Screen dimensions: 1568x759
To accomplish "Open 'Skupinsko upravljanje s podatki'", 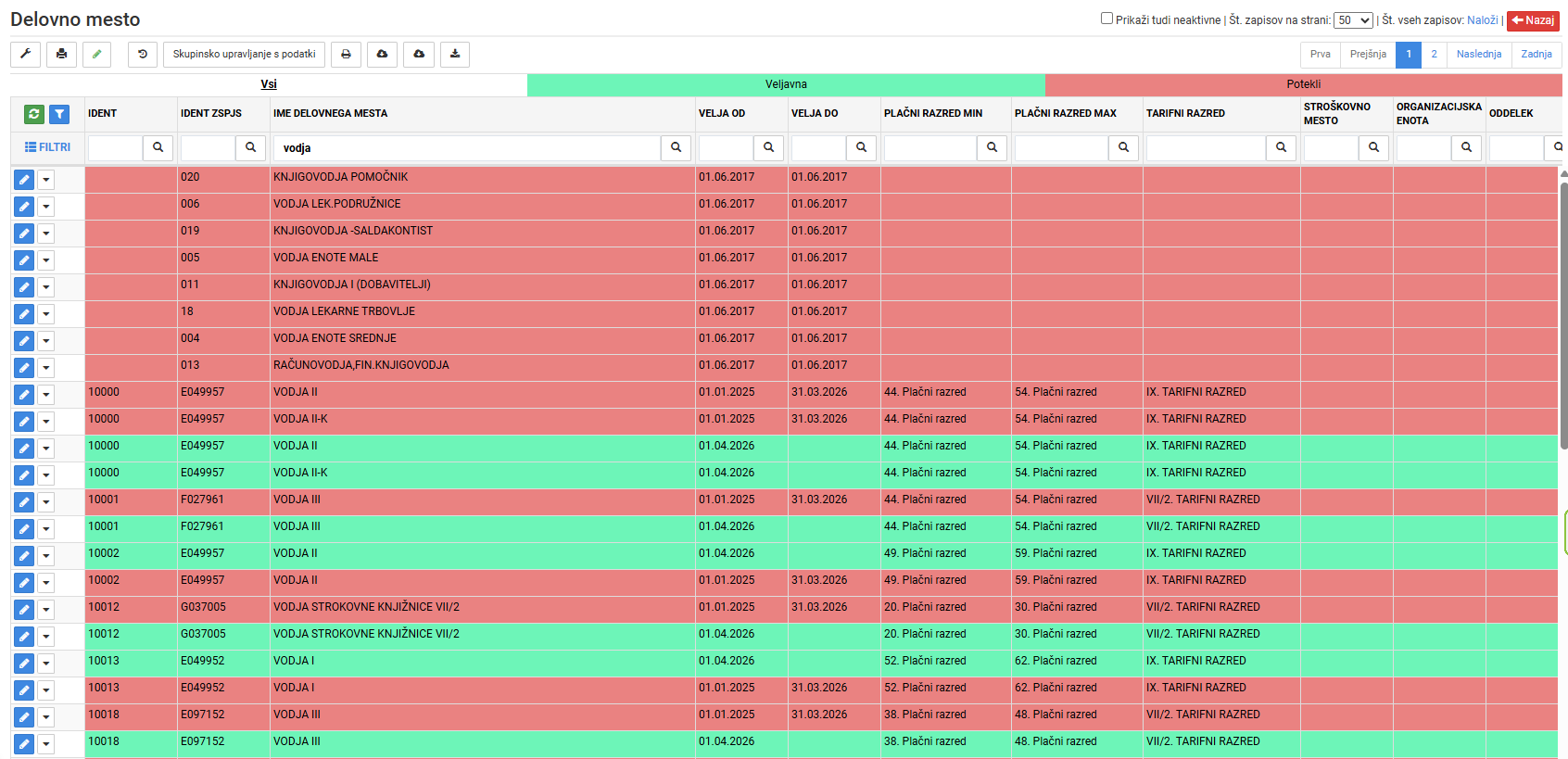I will [x=244, y=54].
